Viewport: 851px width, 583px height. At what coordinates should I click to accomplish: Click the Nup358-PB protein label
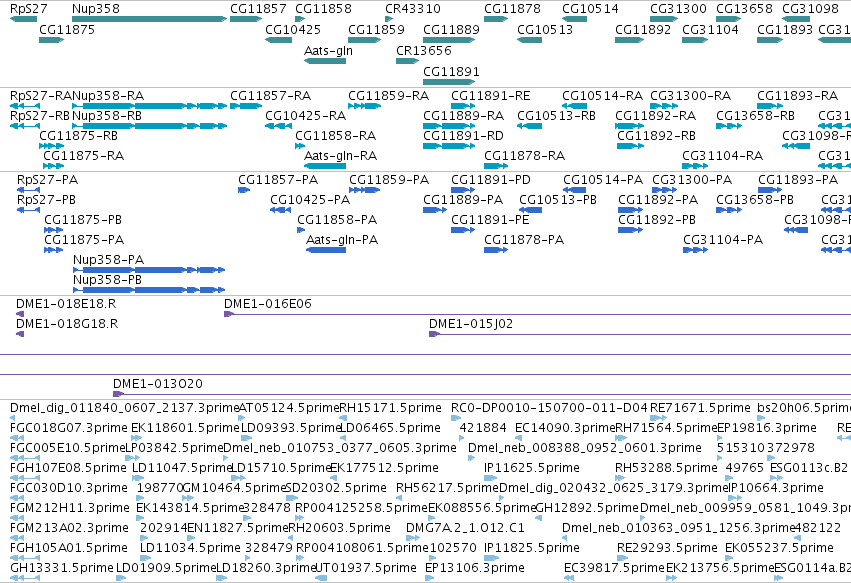coord(107,280)
